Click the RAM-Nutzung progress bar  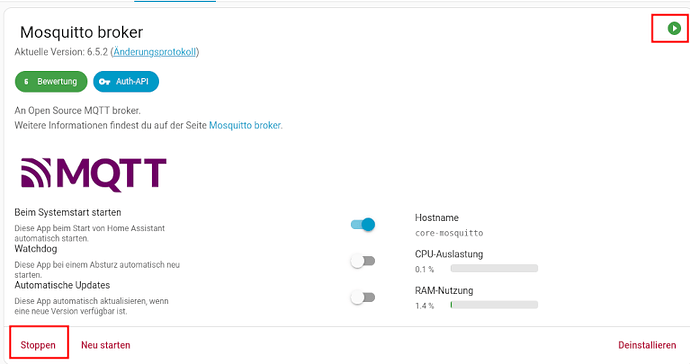494,305
